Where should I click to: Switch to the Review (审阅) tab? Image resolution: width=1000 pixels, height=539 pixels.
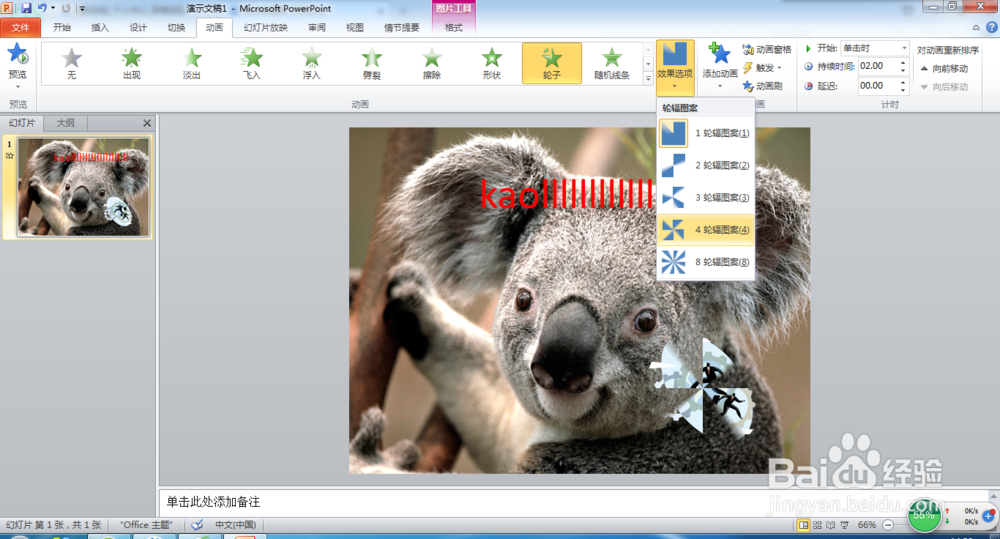point(317,27)
